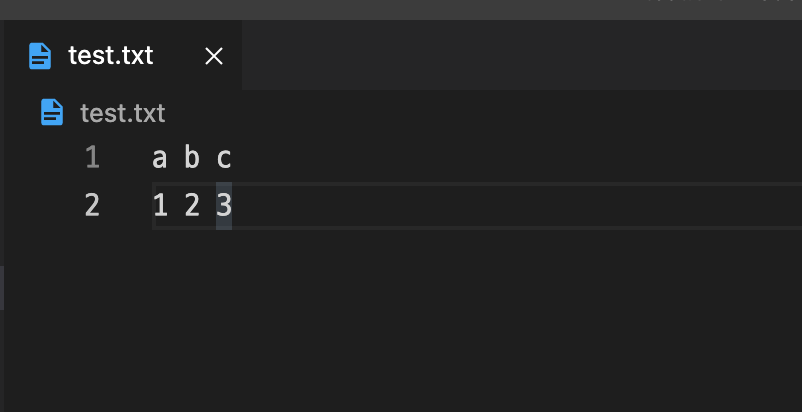Select the test.txt tab label

coord(111,55)
